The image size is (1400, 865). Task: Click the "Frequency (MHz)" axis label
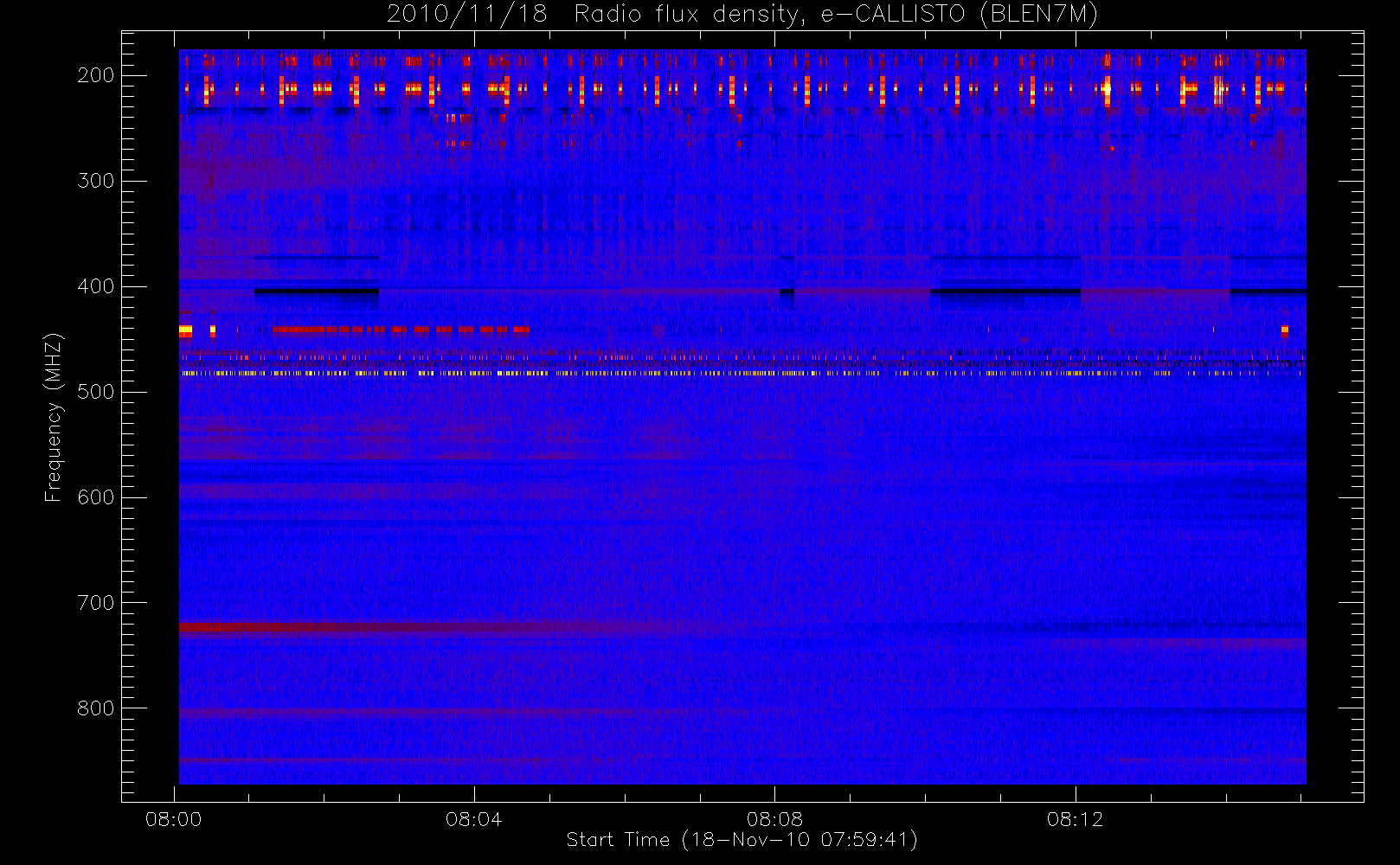click(x=54, y=417)
